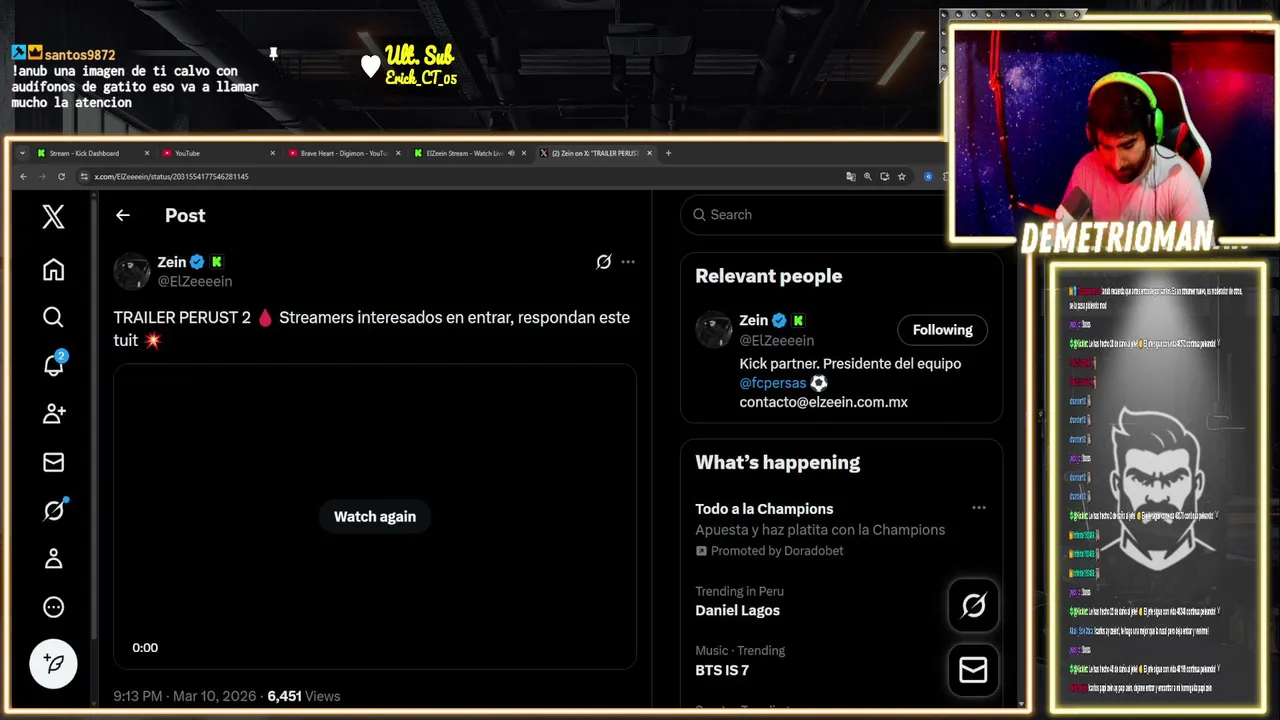Click contacto@elzeein.com.mx text

pos(824,402)
